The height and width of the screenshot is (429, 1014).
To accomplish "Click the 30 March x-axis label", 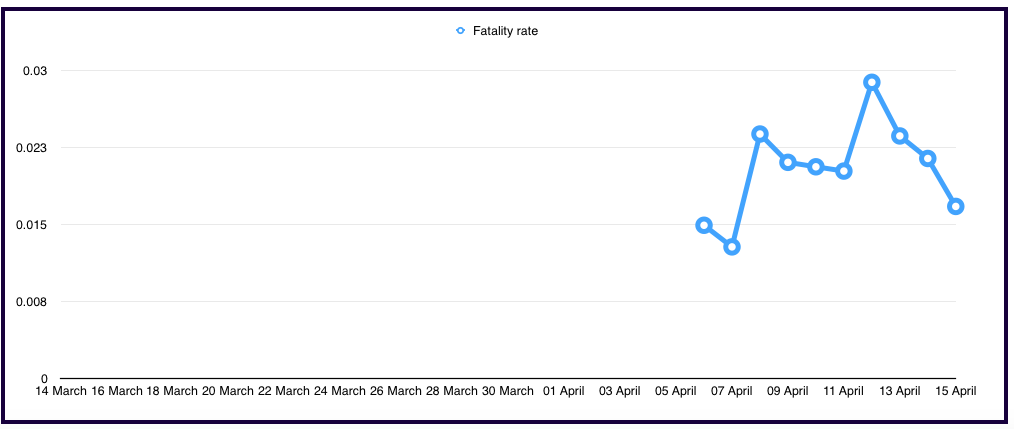I will click(507, 391).
